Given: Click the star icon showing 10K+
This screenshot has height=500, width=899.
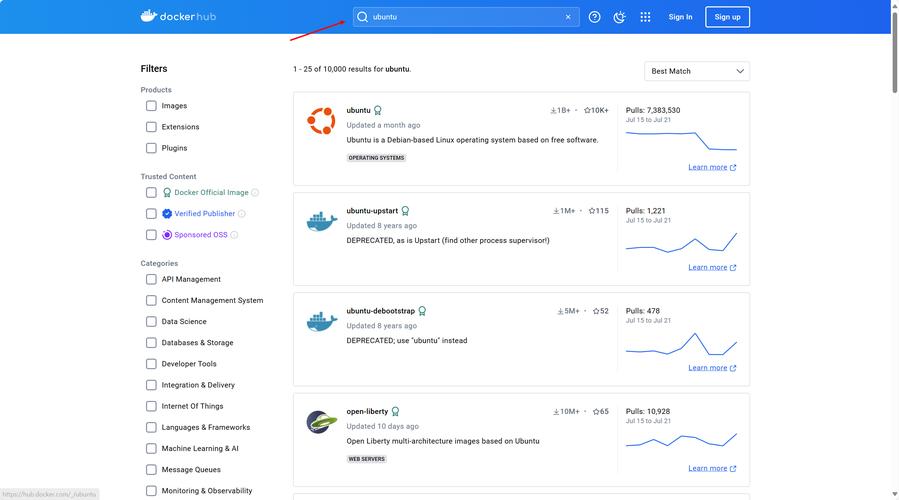Looking at the screenshot, I should point(587,110).
